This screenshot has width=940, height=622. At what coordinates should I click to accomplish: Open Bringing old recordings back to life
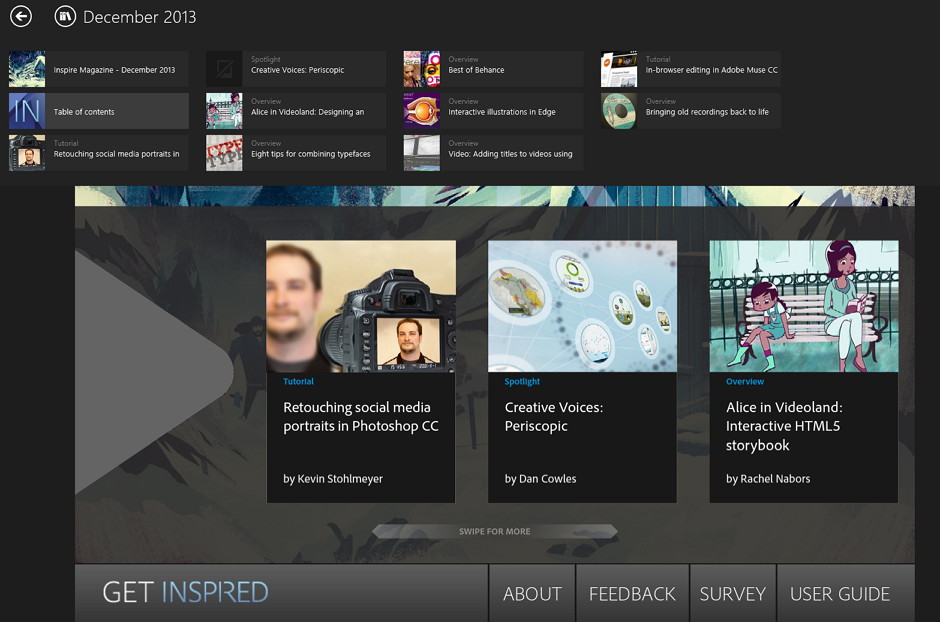point(691,111)
